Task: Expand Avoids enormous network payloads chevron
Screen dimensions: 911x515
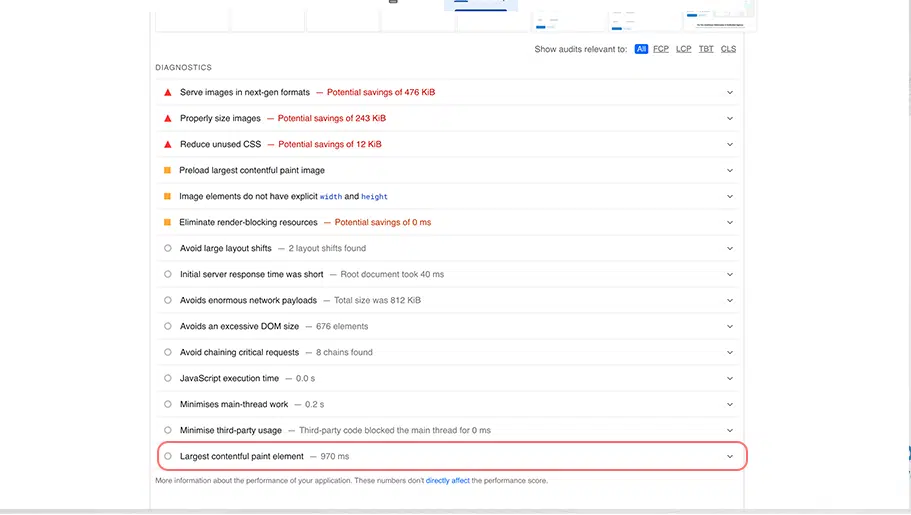Action: tap(730, 301)
